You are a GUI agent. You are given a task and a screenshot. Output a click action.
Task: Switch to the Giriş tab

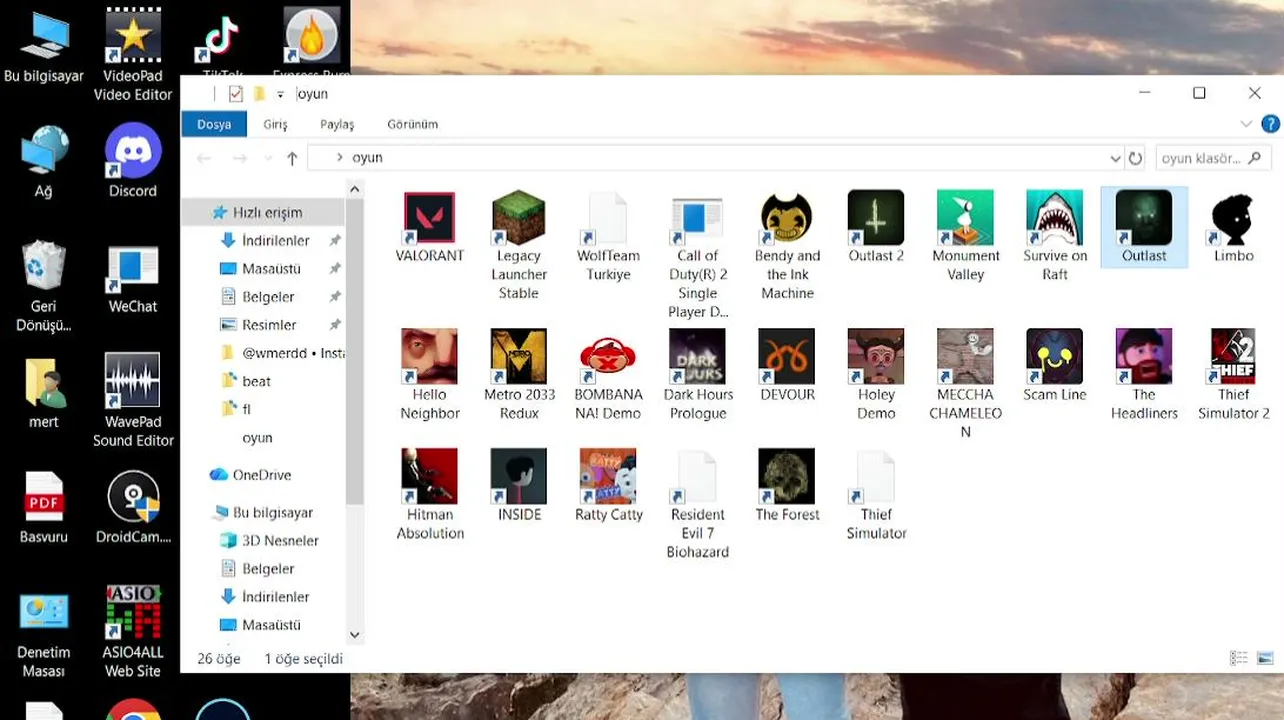coord(275,124)
